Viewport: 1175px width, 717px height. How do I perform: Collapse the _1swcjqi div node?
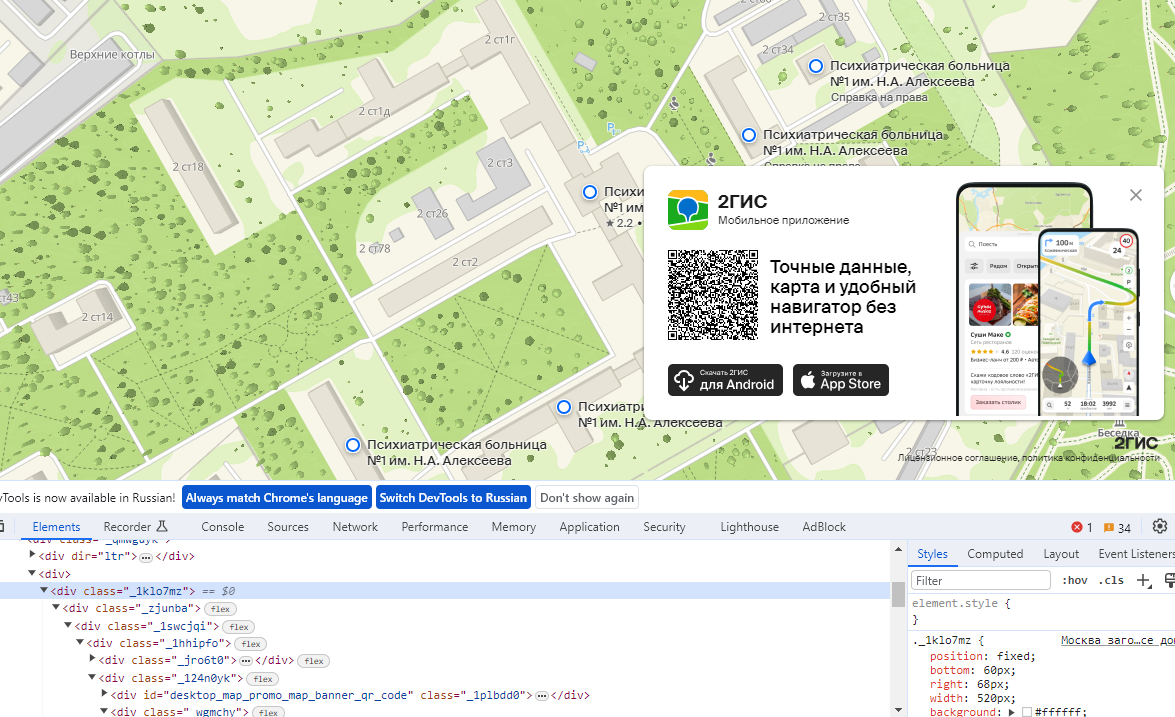(67, 625)
